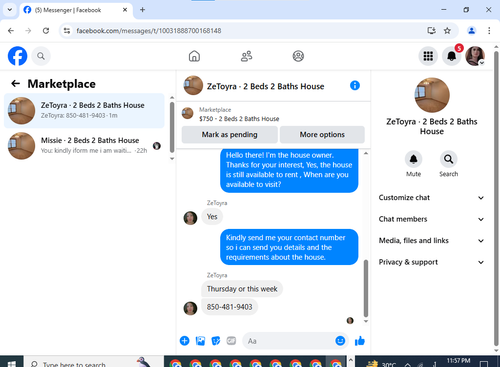Click the address bar URL
This screenshot has width=500, height=367.
149,31
